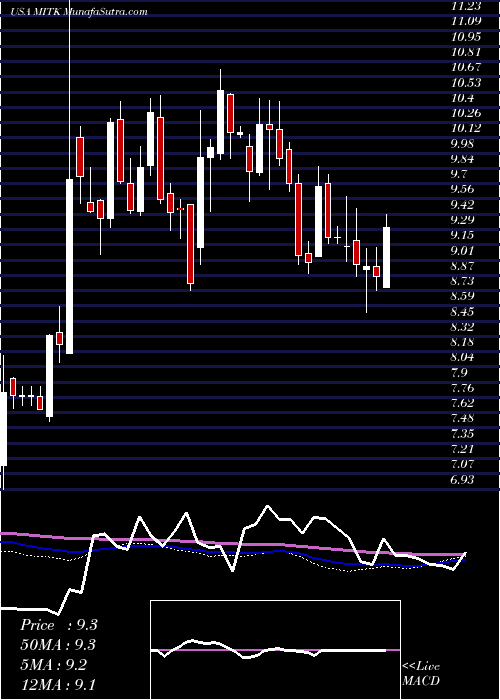
Task: Select the 10.26 price axis label
Action: click(466, 112)
